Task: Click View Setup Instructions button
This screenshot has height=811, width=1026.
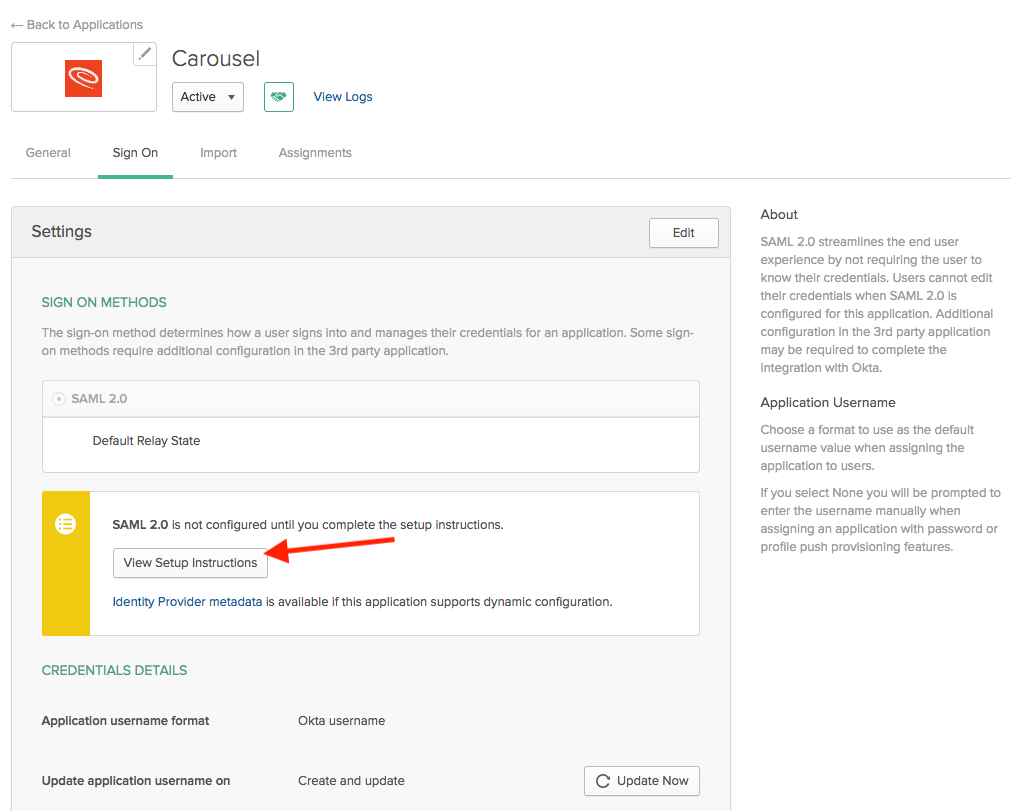Action: [190, 563]
